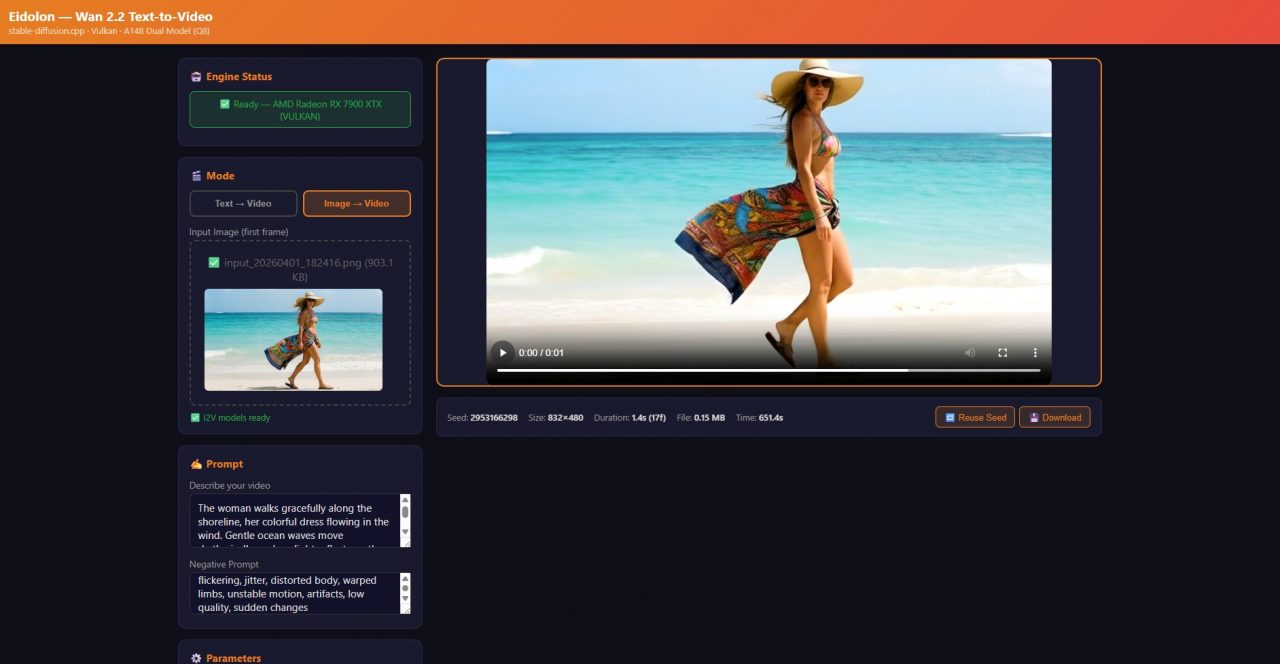Click the Download button's disk icon
Image resolution: width=1280 pixels, height=664 pixels.
(x=1037, y=417)
